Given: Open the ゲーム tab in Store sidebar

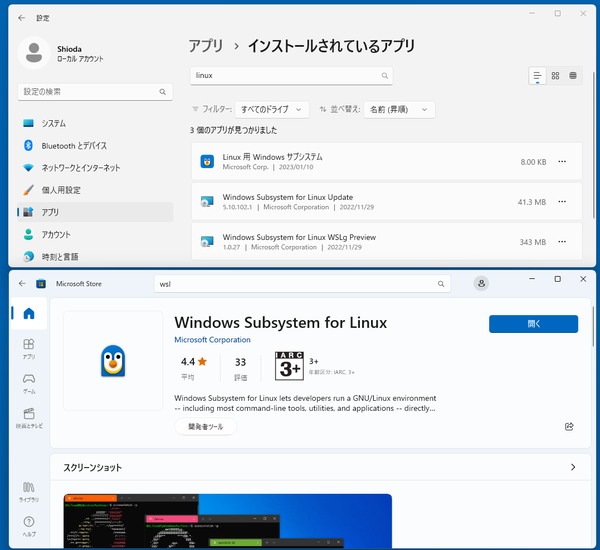Looking at the screenshot, I should pos(29,384).
